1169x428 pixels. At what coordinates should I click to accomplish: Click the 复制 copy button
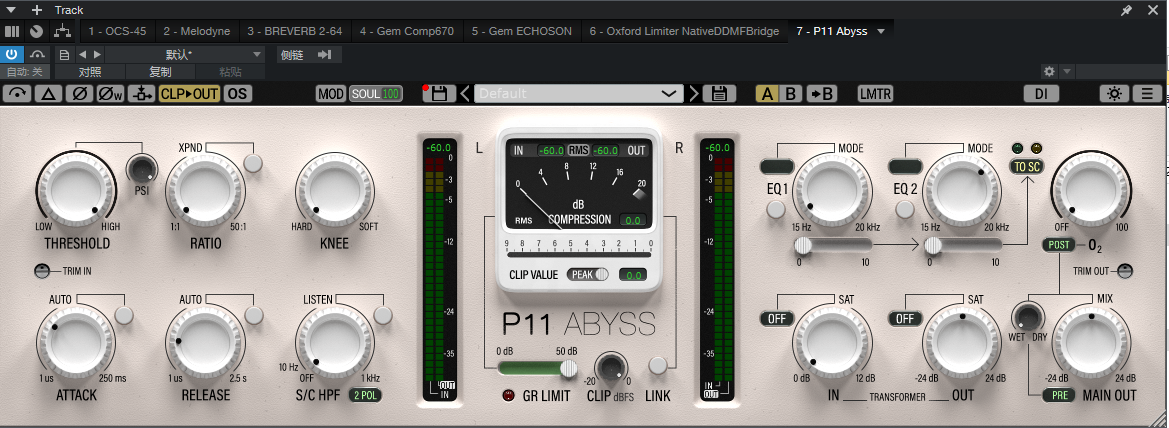160,72
